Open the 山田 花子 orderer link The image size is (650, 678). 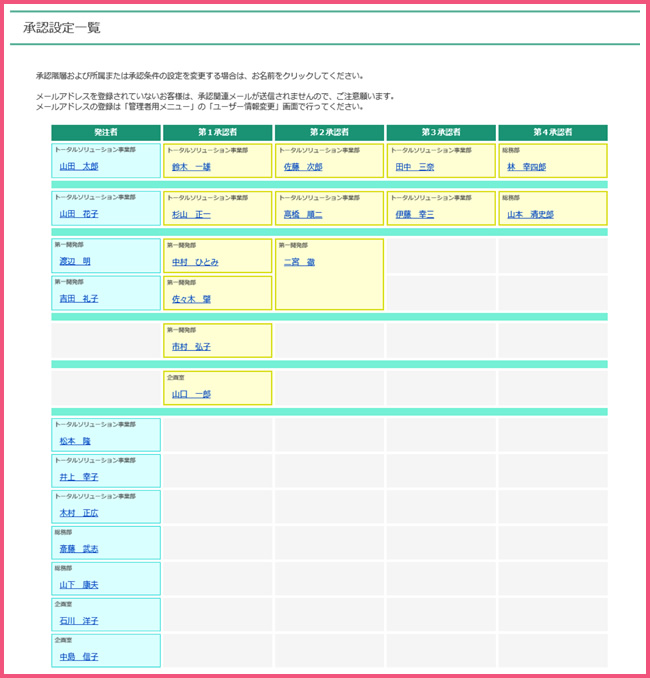[x=79, y=214]
